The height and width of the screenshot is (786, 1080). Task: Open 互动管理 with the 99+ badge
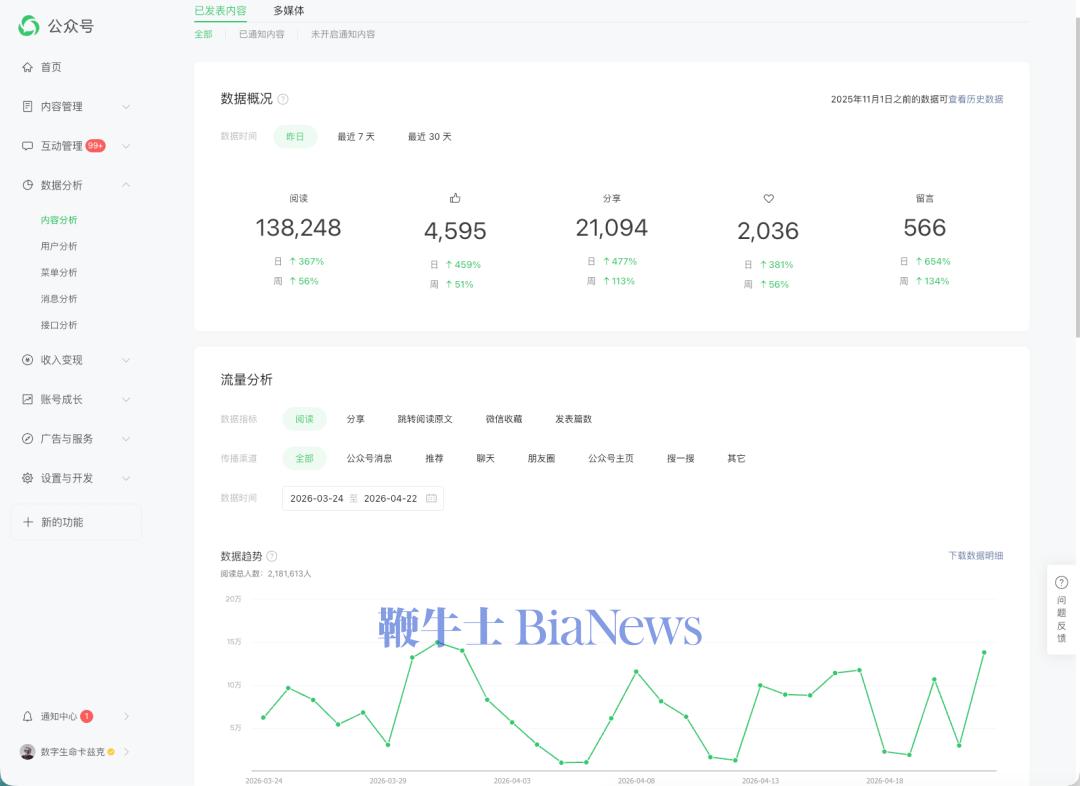coord(28,145)
